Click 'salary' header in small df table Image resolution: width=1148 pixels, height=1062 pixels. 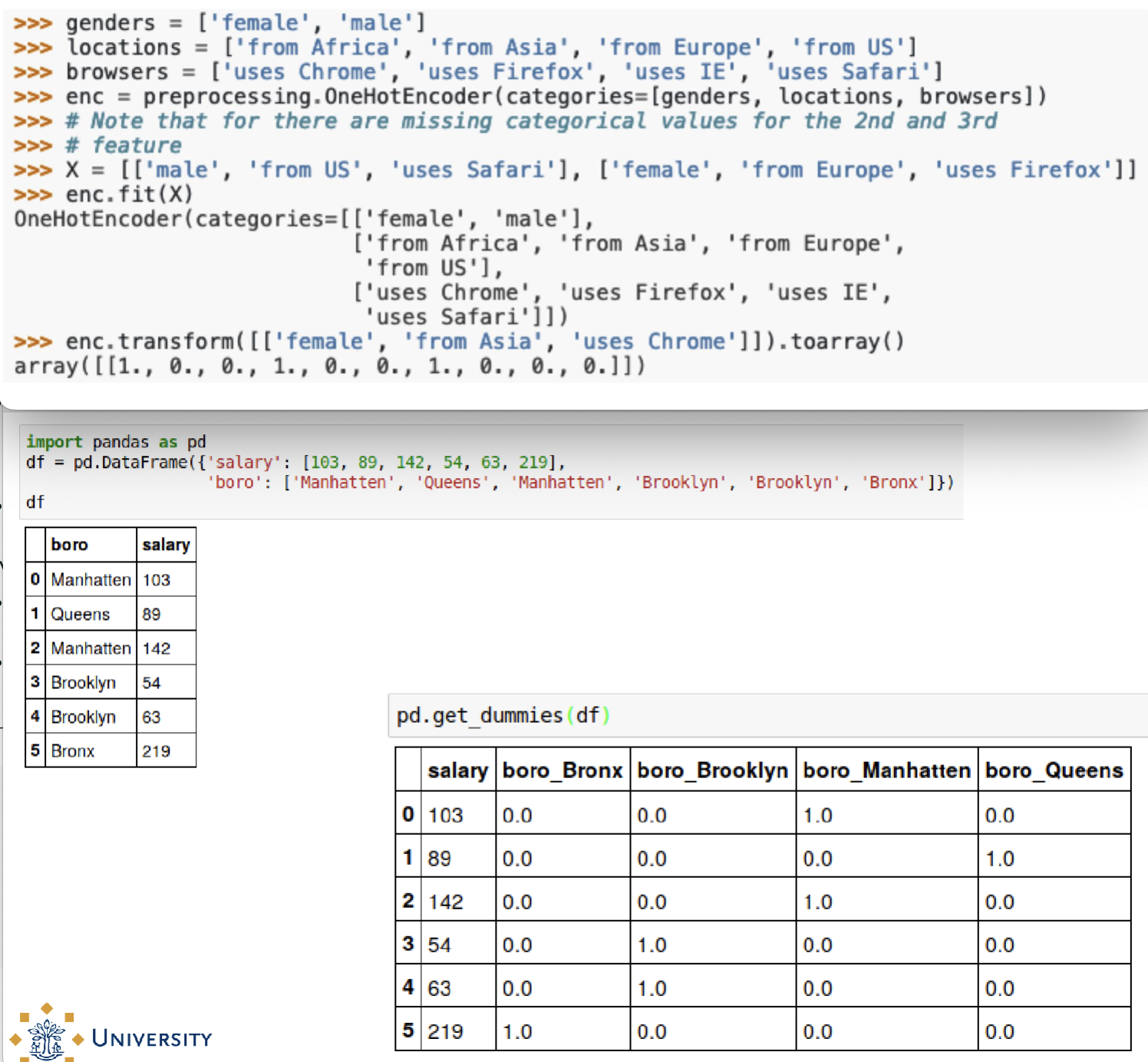(x=166, y=545)
